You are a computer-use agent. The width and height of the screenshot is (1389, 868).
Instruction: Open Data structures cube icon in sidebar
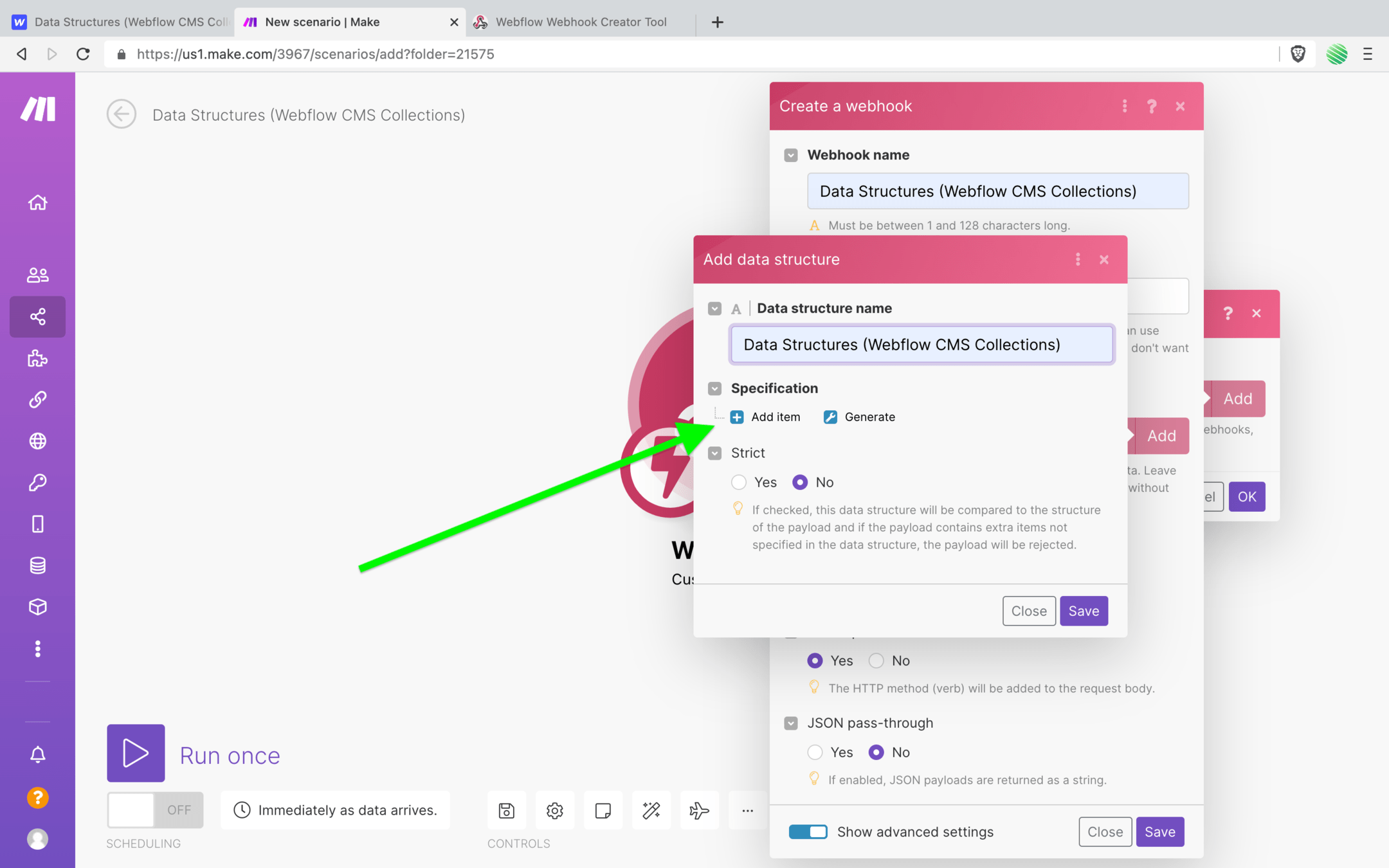coord(37,606)
